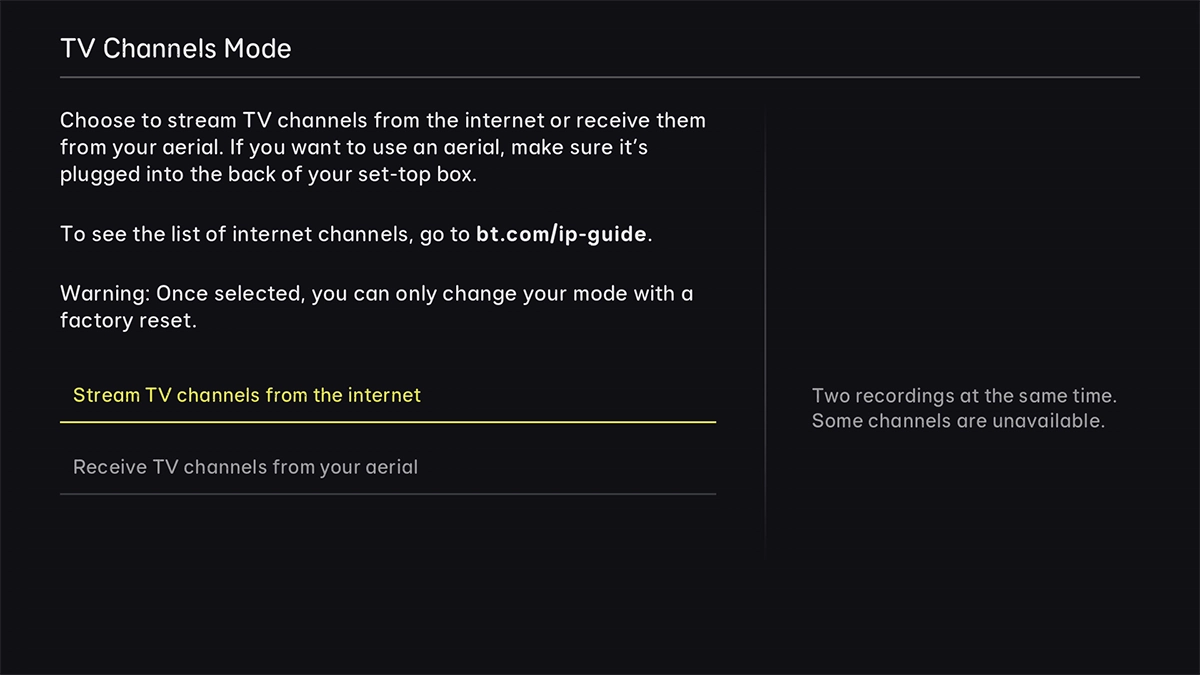Click the highlighted internet streaming option
This screenshot has height=675, width=1200.
pyautogui.click(x=246, y=395)
